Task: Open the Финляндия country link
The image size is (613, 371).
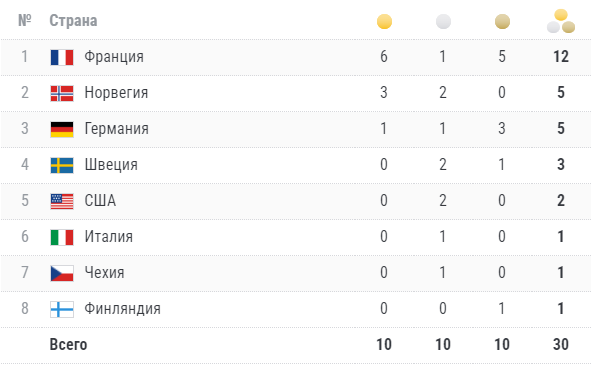Action: [122, 309]
